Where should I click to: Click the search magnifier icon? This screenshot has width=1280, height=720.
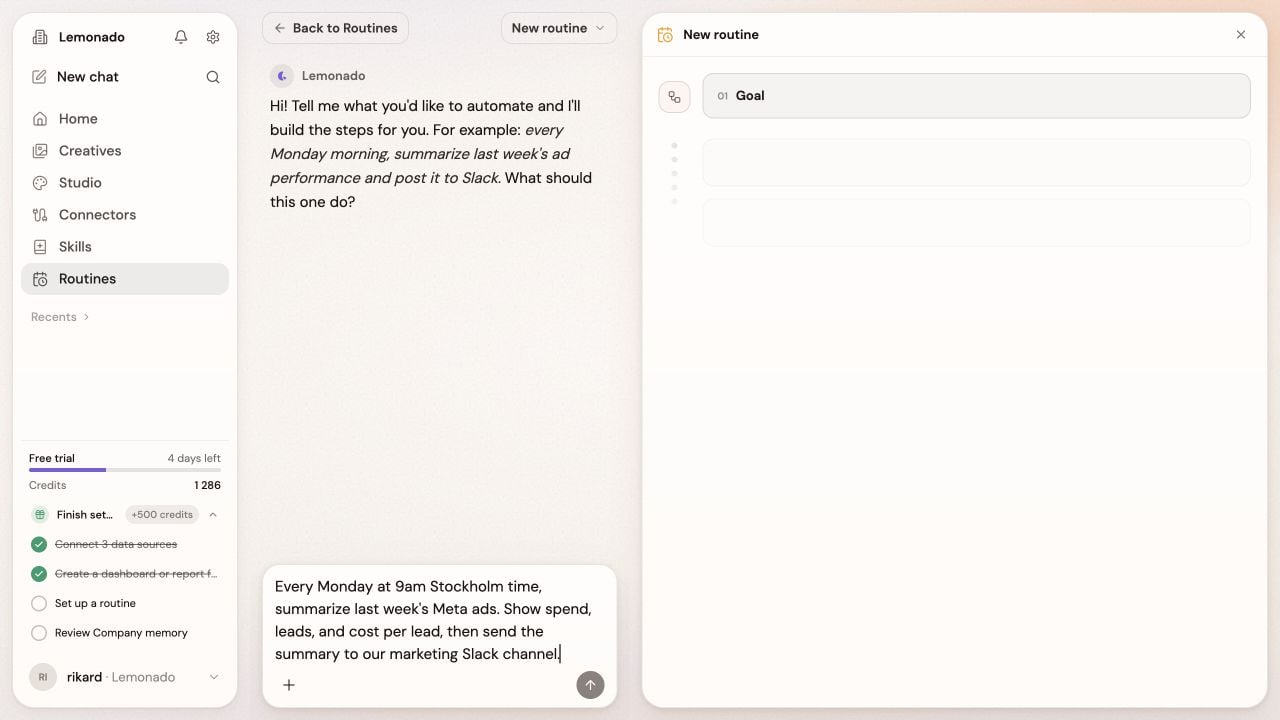pos(213,77)
